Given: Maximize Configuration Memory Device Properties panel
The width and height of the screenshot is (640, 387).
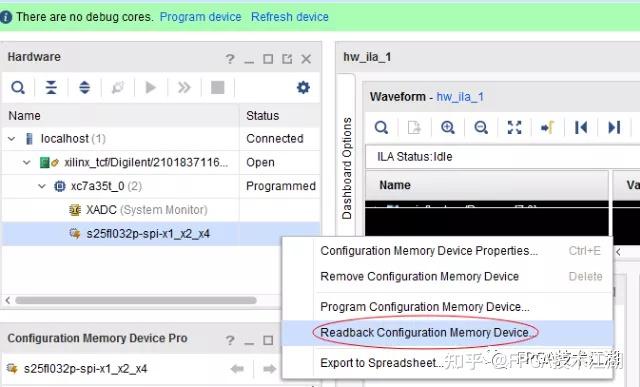Looking at the screenshot, I should click(268, 340).
